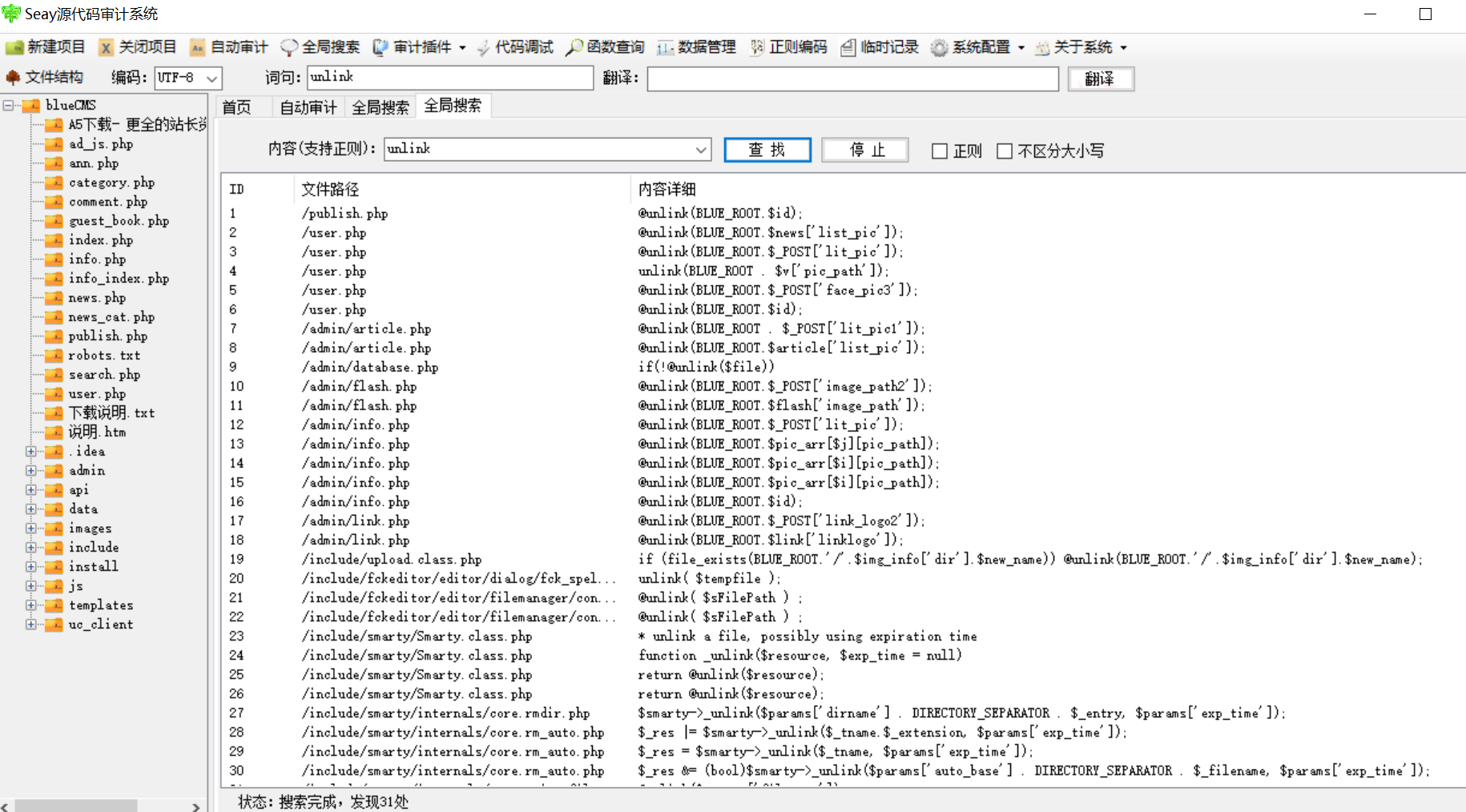
Task: Select the active 全局搜索 tab
Action: tap(453, 106)
